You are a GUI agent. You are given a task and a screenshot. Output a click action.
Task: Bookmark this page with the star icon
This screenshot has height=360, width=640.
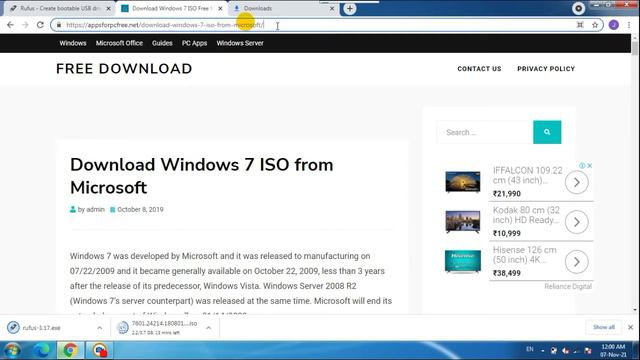coord(595,25)
